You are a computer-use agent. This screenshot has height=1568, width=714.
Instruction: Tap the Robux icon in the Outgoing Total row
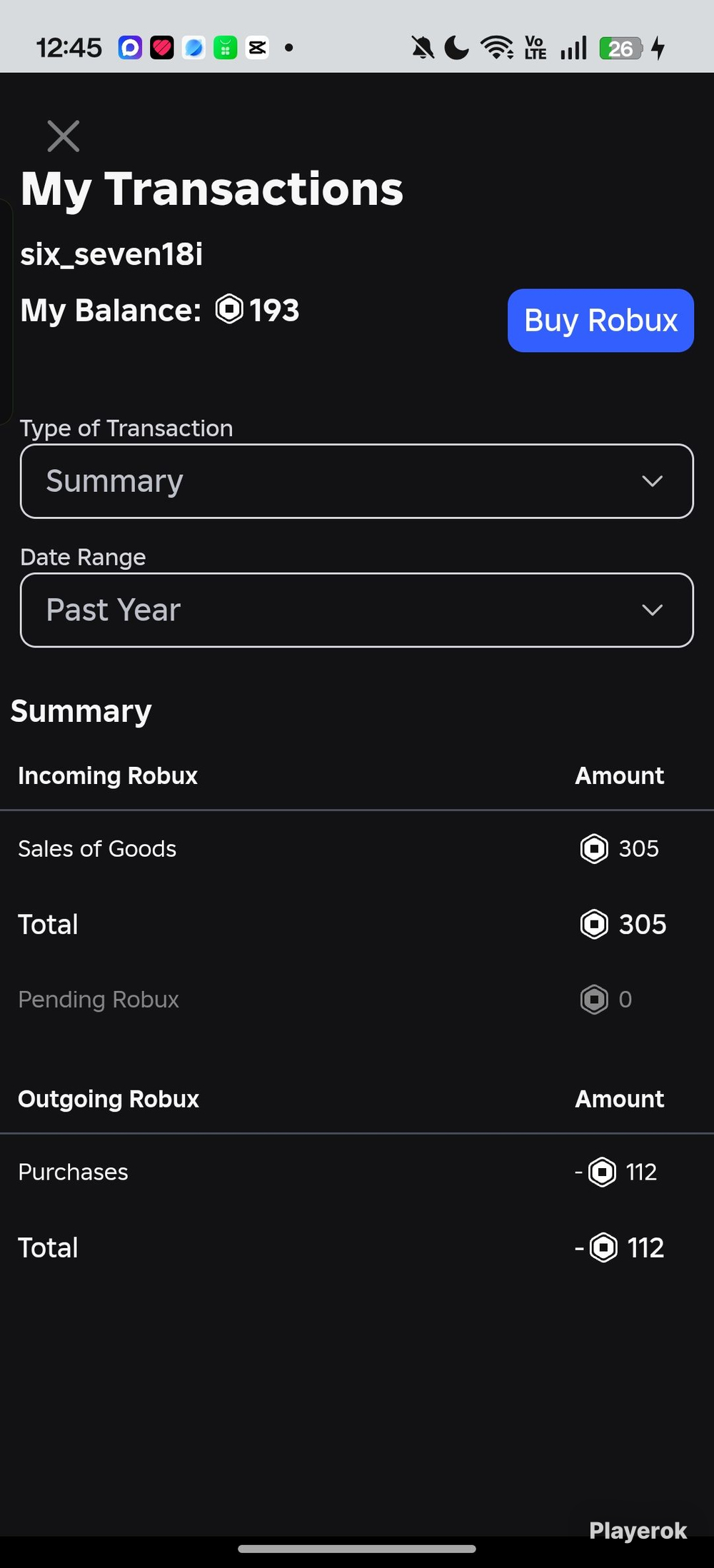pyautogui.click(x=603, y=1247)
